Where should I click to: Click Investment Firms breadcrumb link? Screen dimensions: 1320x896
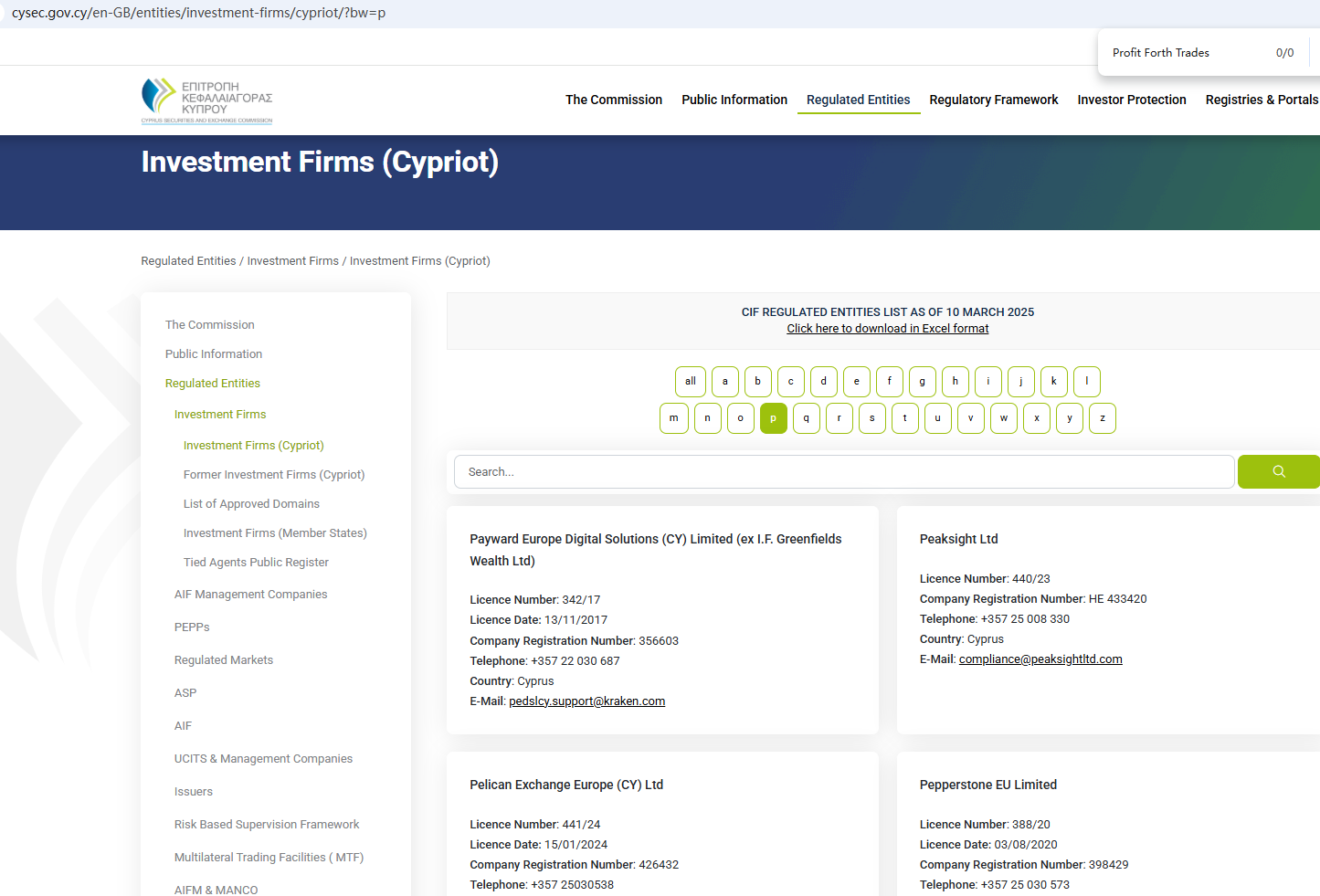292,261
